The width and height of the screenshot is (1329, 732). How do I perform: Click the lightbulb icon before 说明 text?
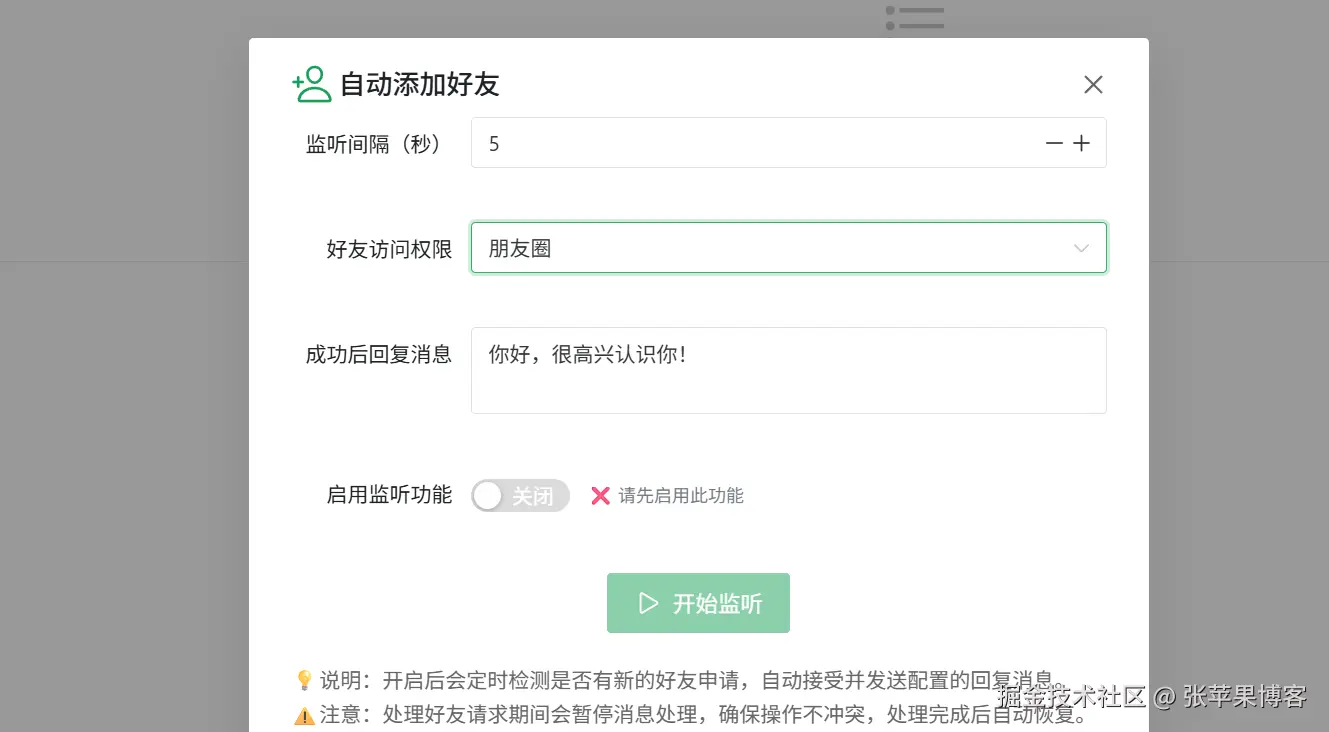coord(305,680)
